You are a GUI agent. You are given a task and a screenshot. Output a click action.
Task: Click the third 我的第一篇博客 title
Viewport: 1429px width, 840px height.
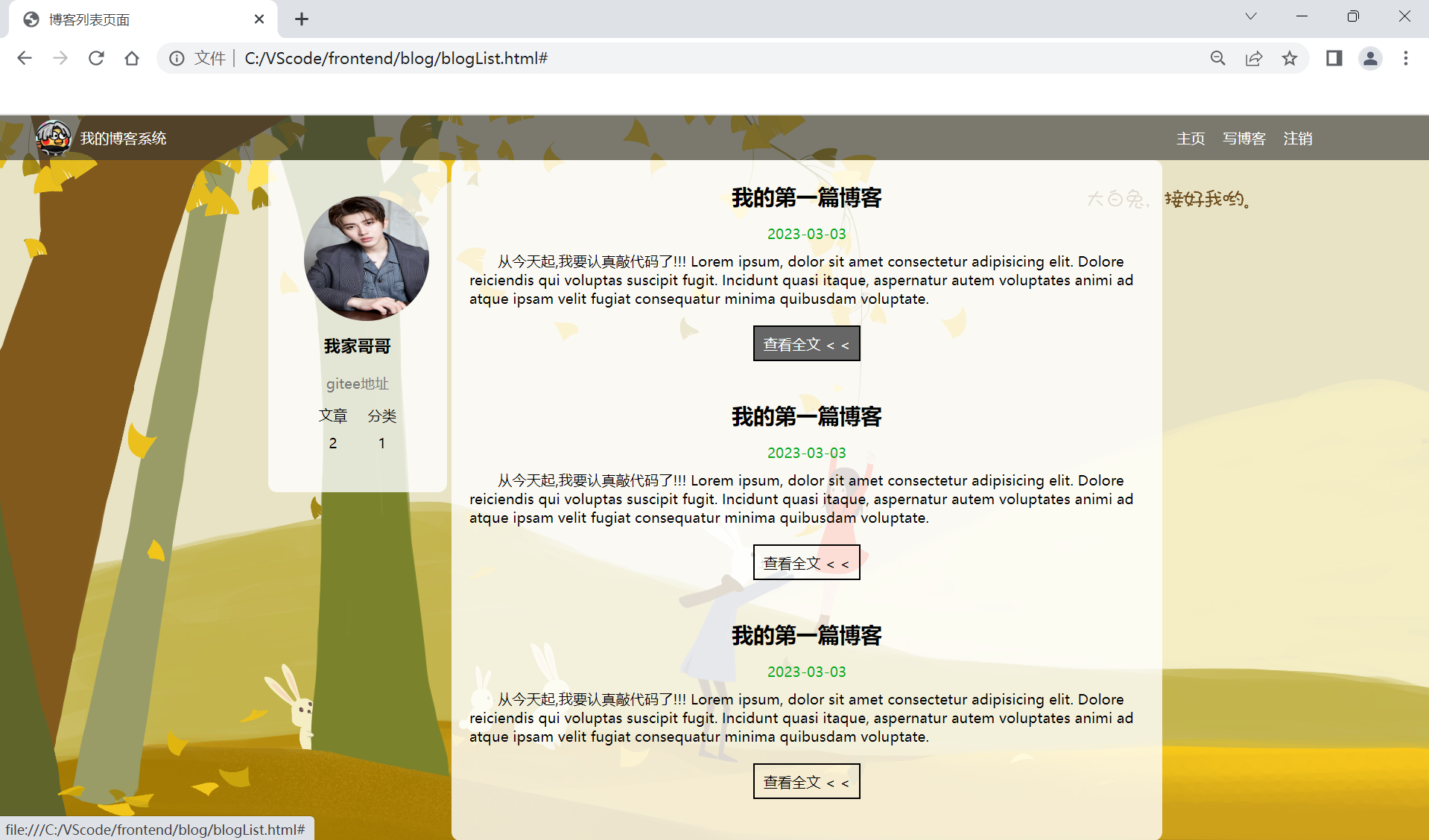807,636
